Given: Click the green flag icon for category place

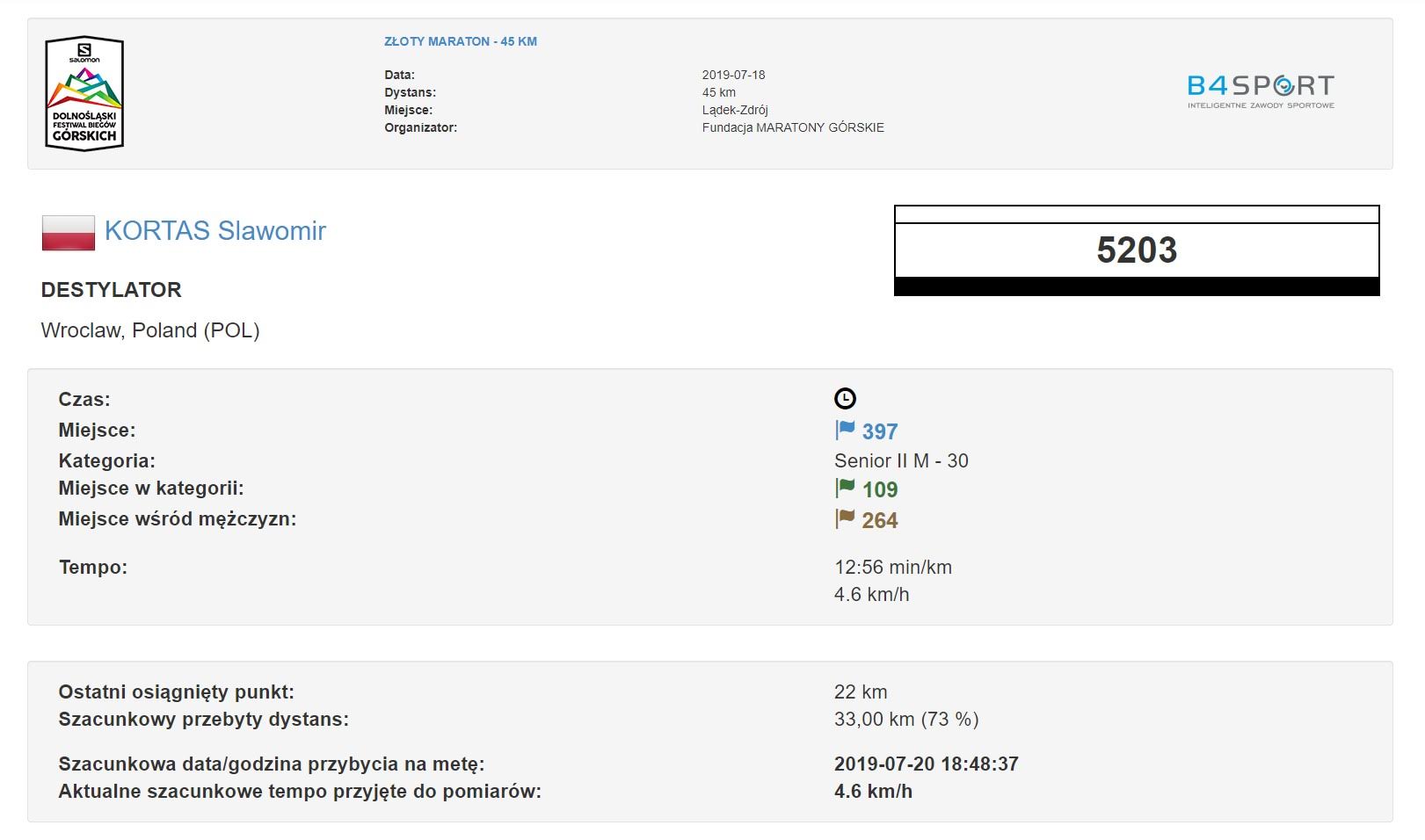Looking at the screenshot, I should pos(845,489).
